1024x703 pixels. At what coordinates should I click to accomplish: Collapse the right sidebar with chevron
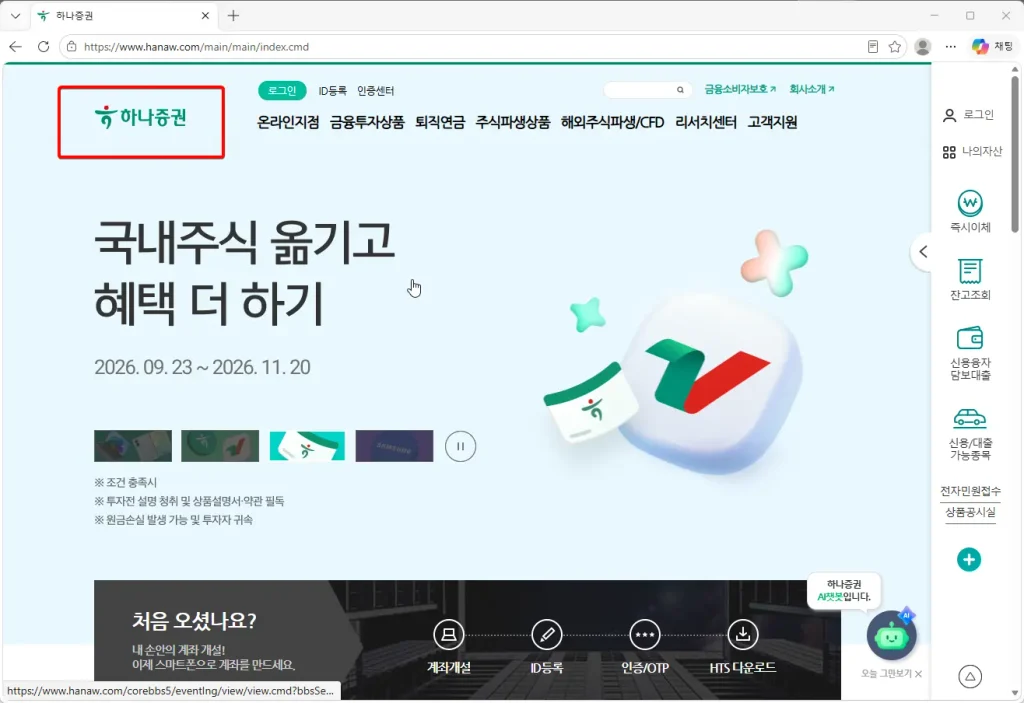(x=923, y=252)
